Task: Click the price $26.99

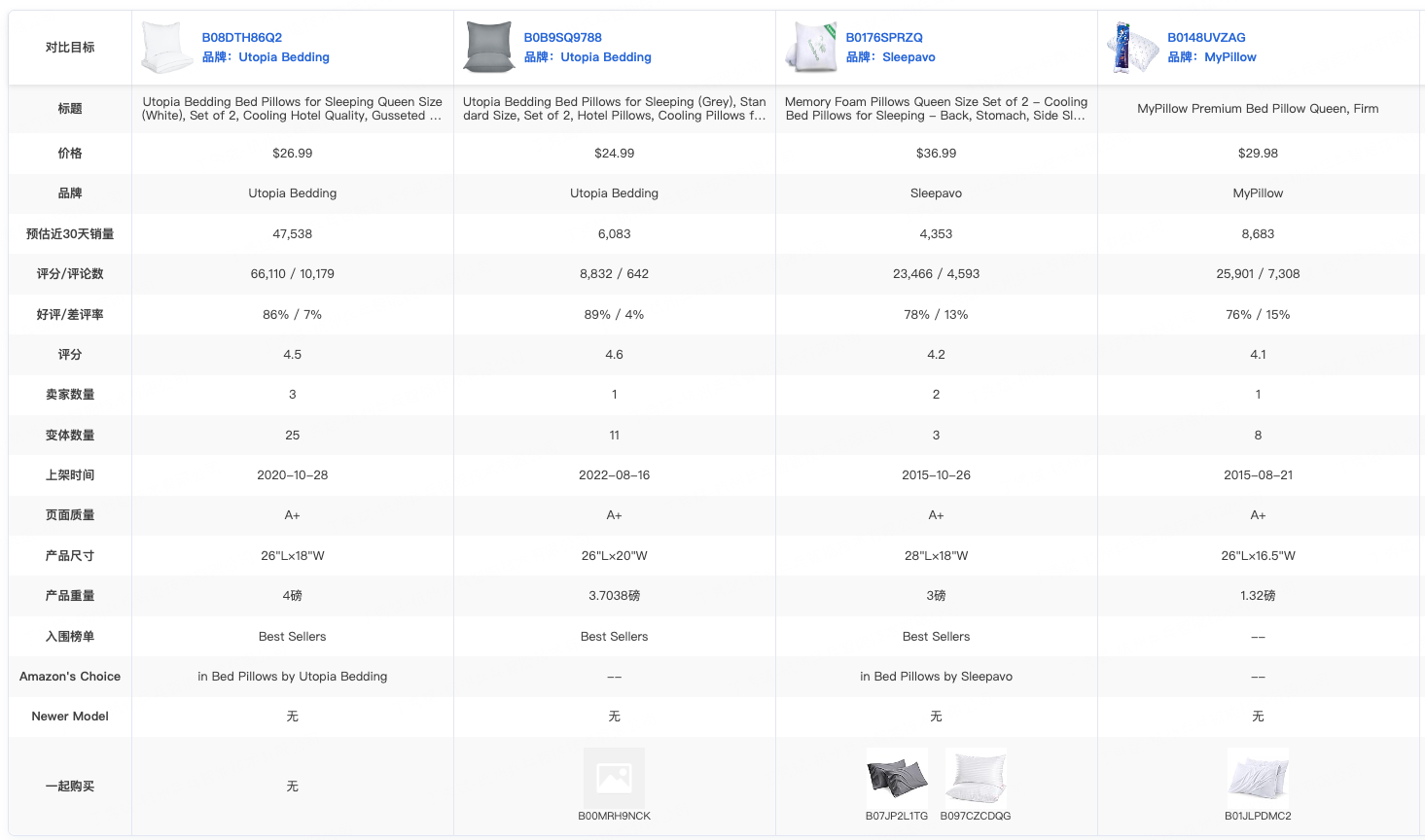Action: pyautogui.click(x=293, y=154)
